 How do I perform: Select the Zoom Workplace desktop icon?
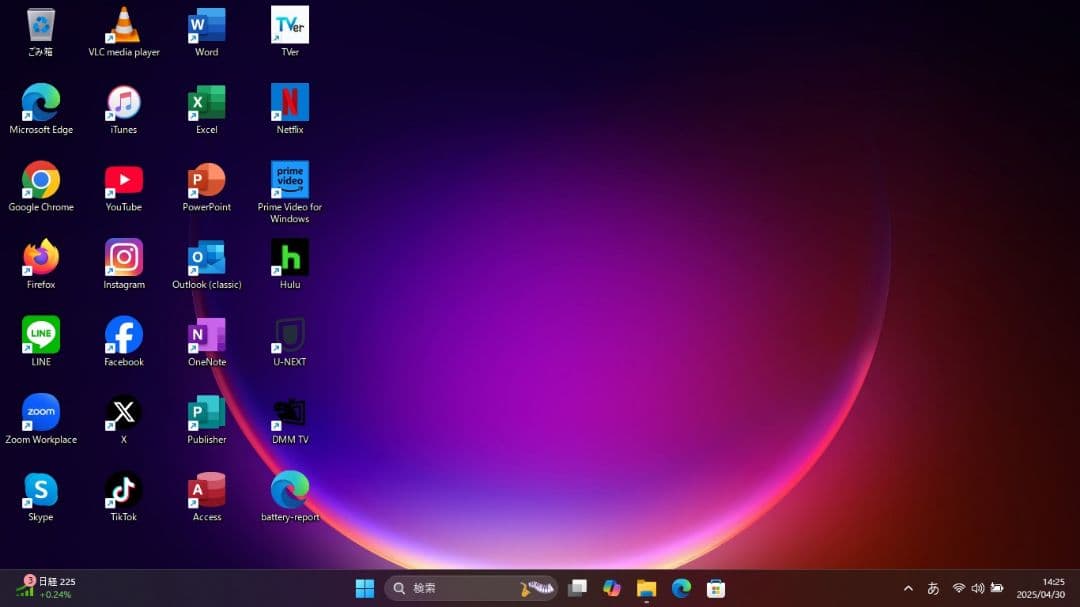pos(41,413)
